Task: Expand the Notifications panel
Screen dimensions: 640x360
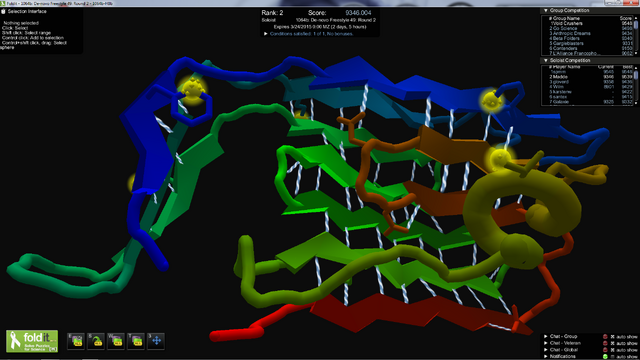Action: click(x=546, y=356)
